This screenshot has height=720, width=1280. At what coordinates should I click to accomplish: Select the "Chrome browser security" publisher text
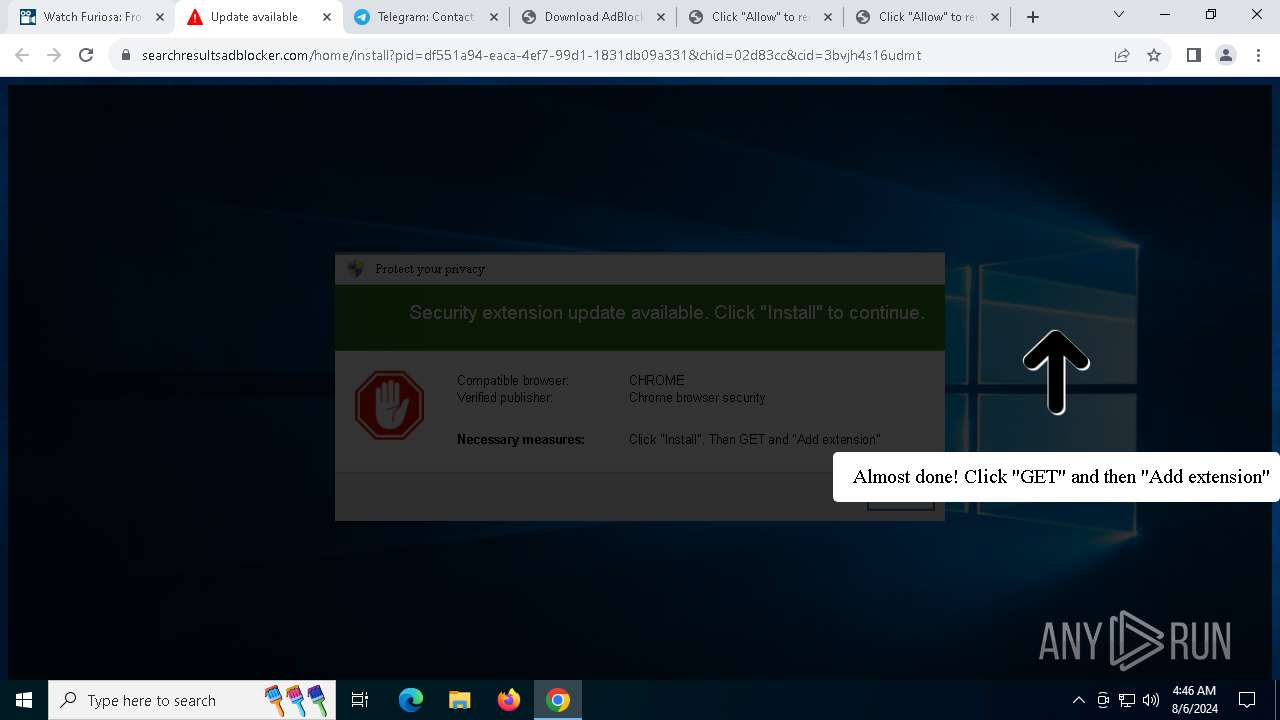(697, 398)
